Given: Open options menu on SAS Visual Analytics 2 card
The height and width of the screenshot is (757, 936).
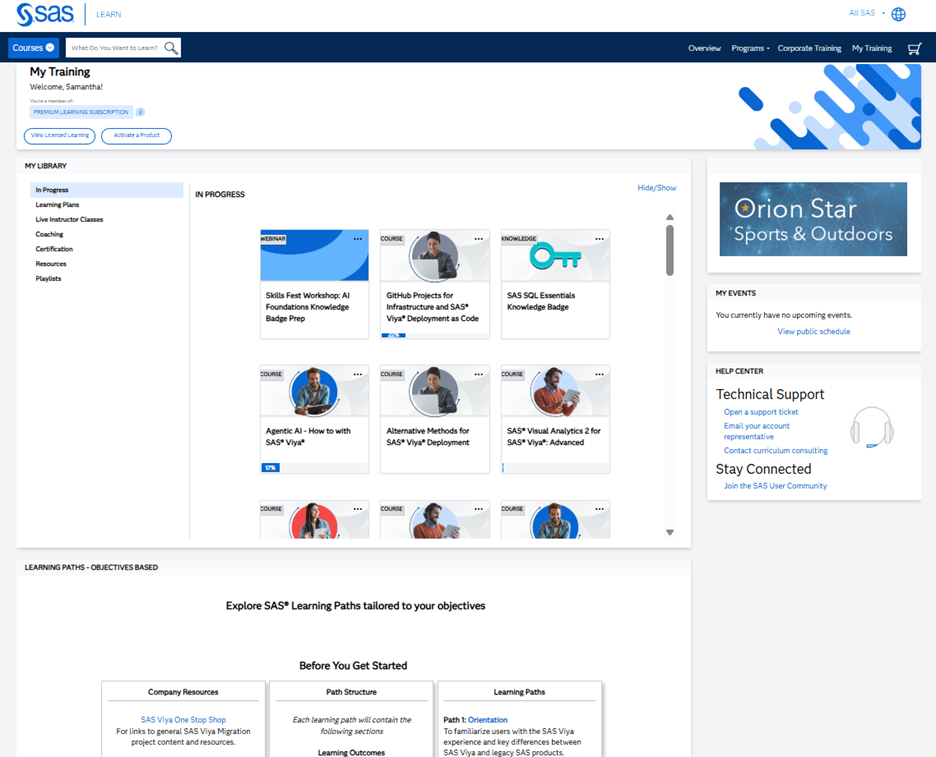Looking at the screenshot, I should [599, 374].
